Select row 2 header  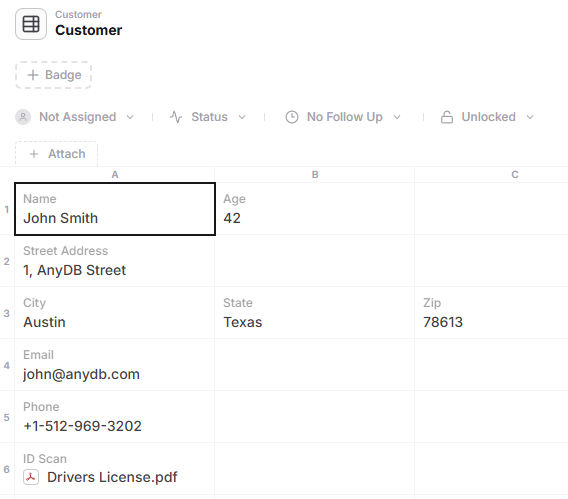coord(7,261)
